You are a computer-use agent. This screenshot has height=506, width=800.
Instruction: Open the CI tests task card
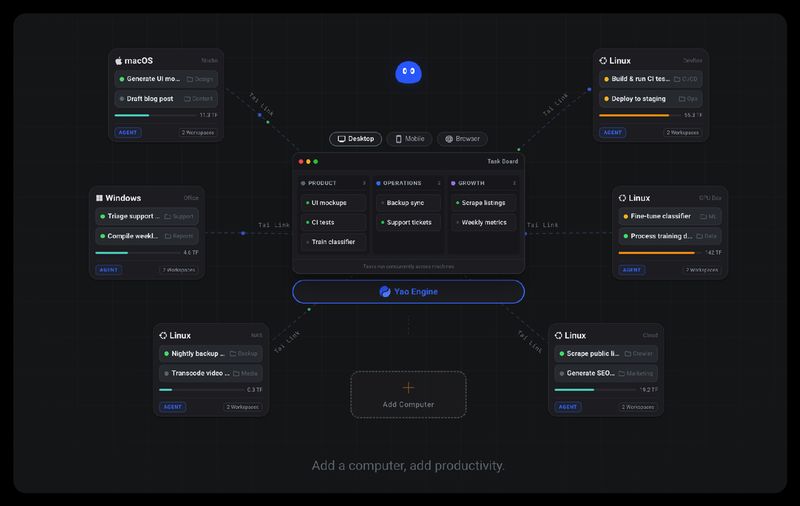333,222
